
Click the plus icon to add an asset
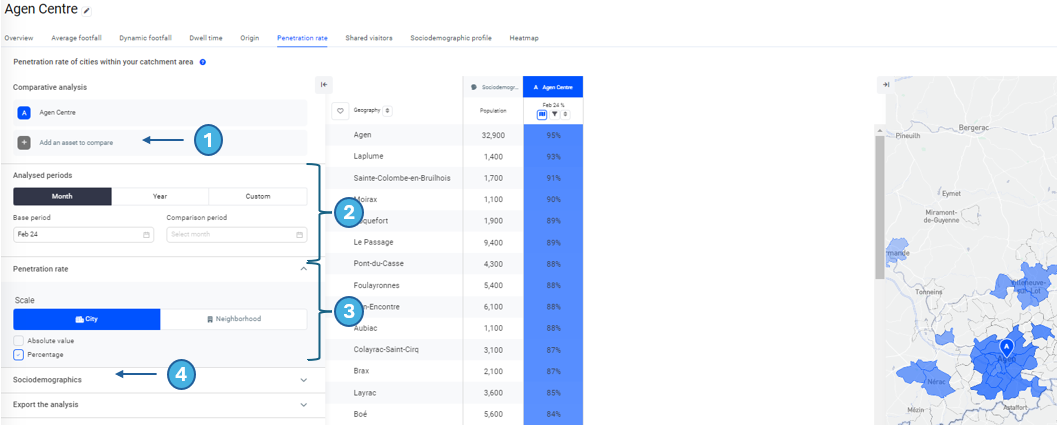(24, 143)
